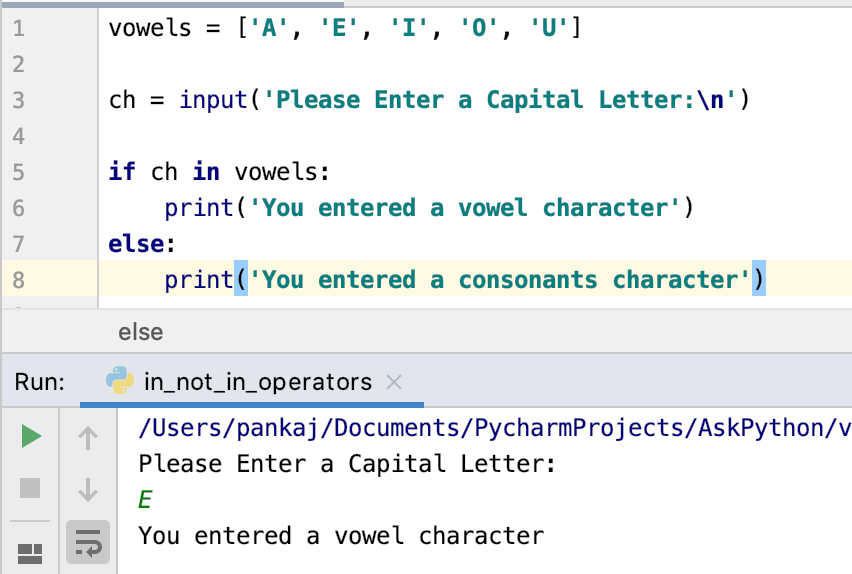
Task: Click line number 3 in the gutter
Action: click(19, 100)
